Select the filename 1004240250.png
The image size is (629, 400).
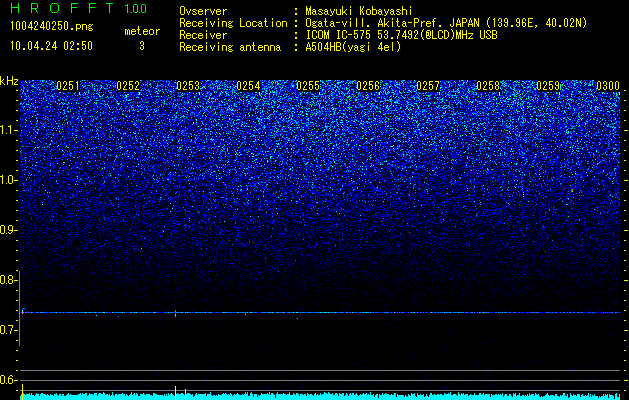pyautogui.click(x=52, y=26)
